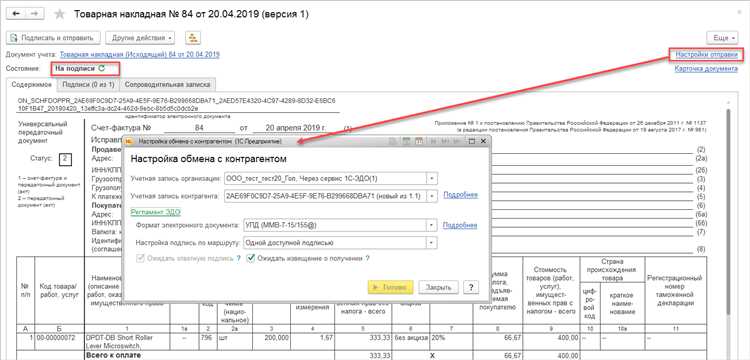Click the "УПД (ММВ-7-15/155@)" format field
Screen dimensions: 750x360
[x=335, y=225]
